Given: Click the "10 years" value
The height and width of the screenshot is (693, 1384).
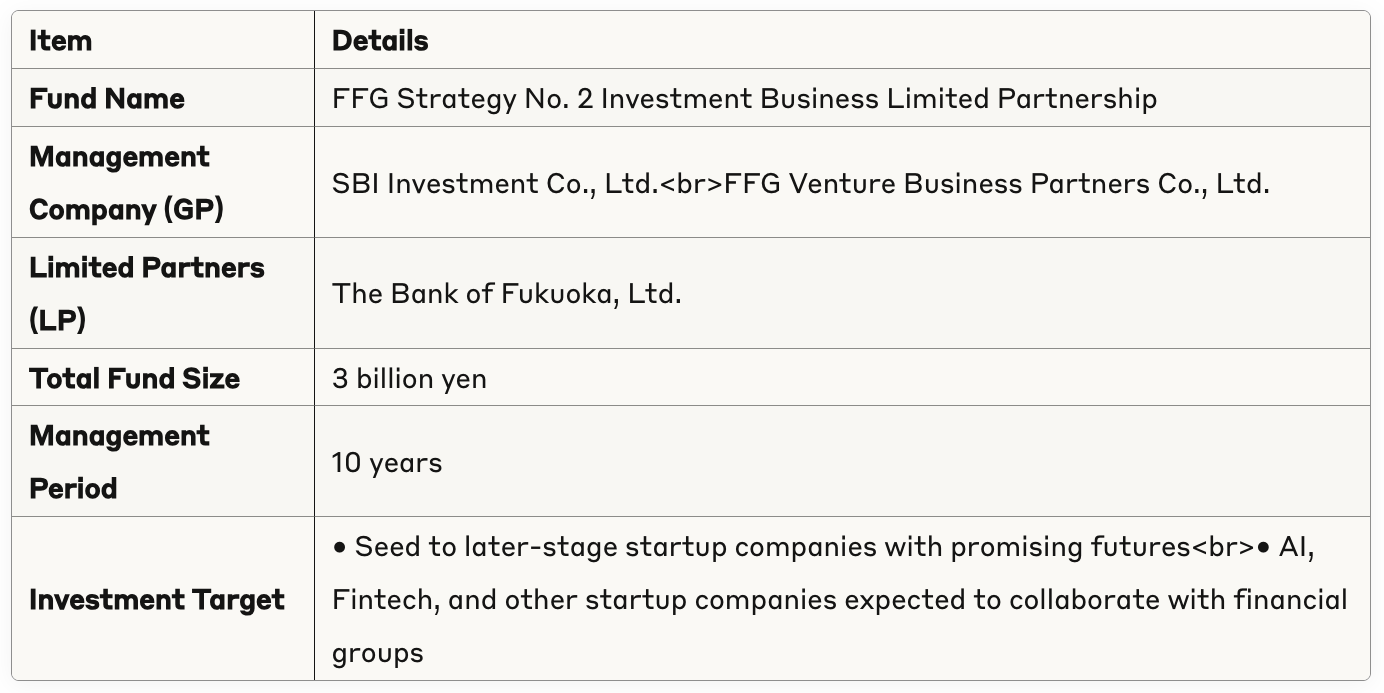Looking at the screenshot, I should 387,463.
